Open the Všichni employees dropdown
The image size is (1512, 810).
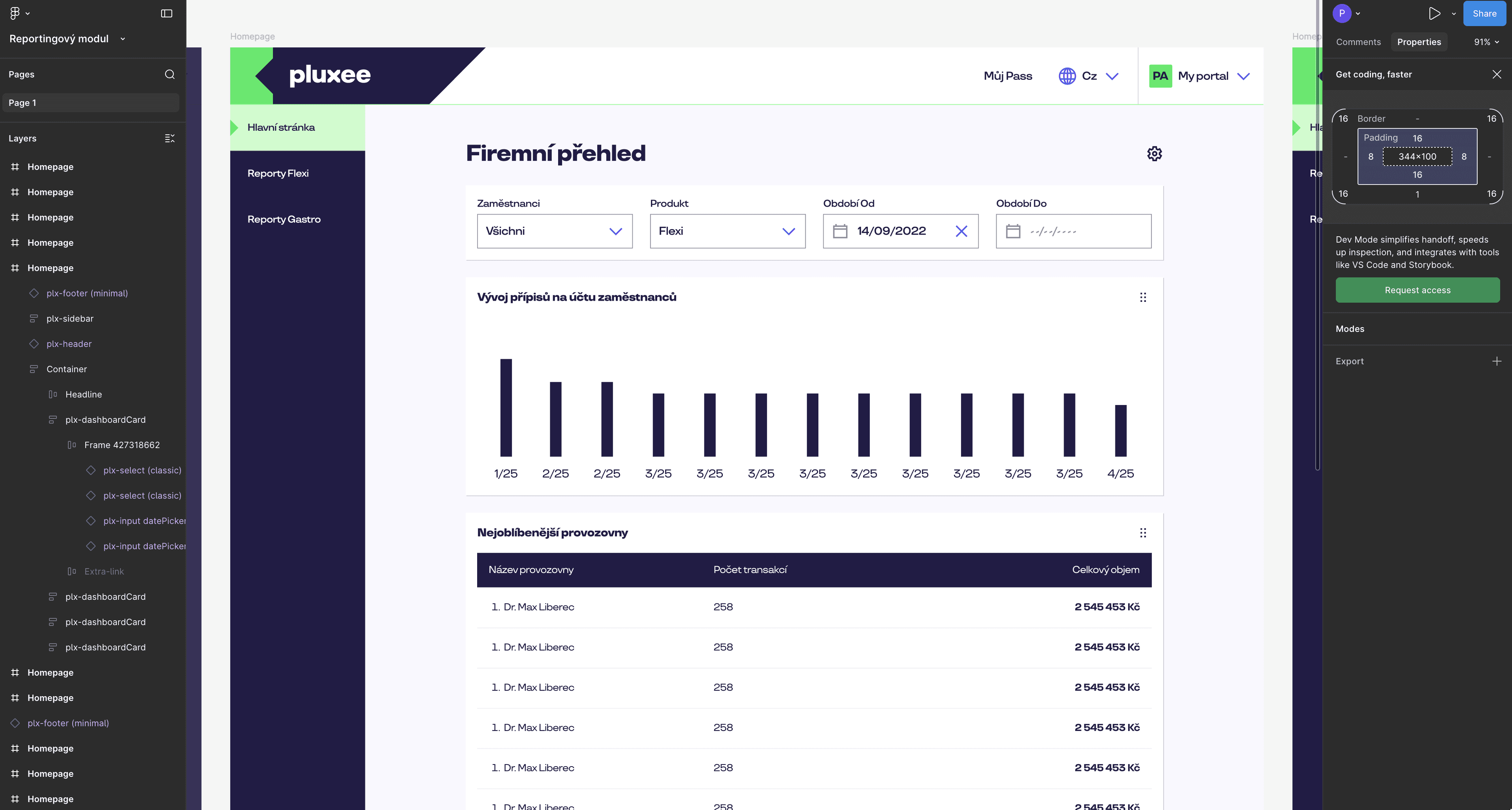(554, 231)
